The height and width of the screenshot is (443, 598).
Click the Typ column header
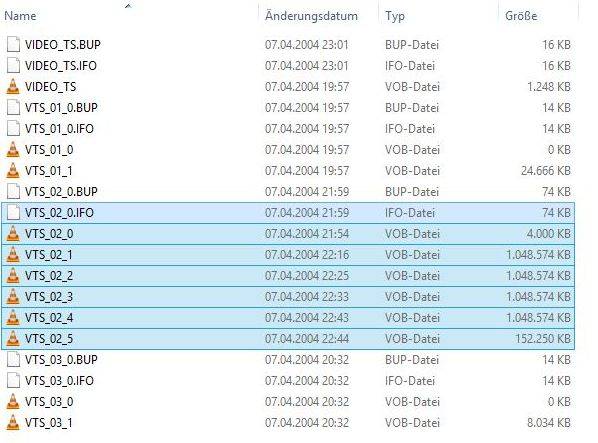[395, 16]
